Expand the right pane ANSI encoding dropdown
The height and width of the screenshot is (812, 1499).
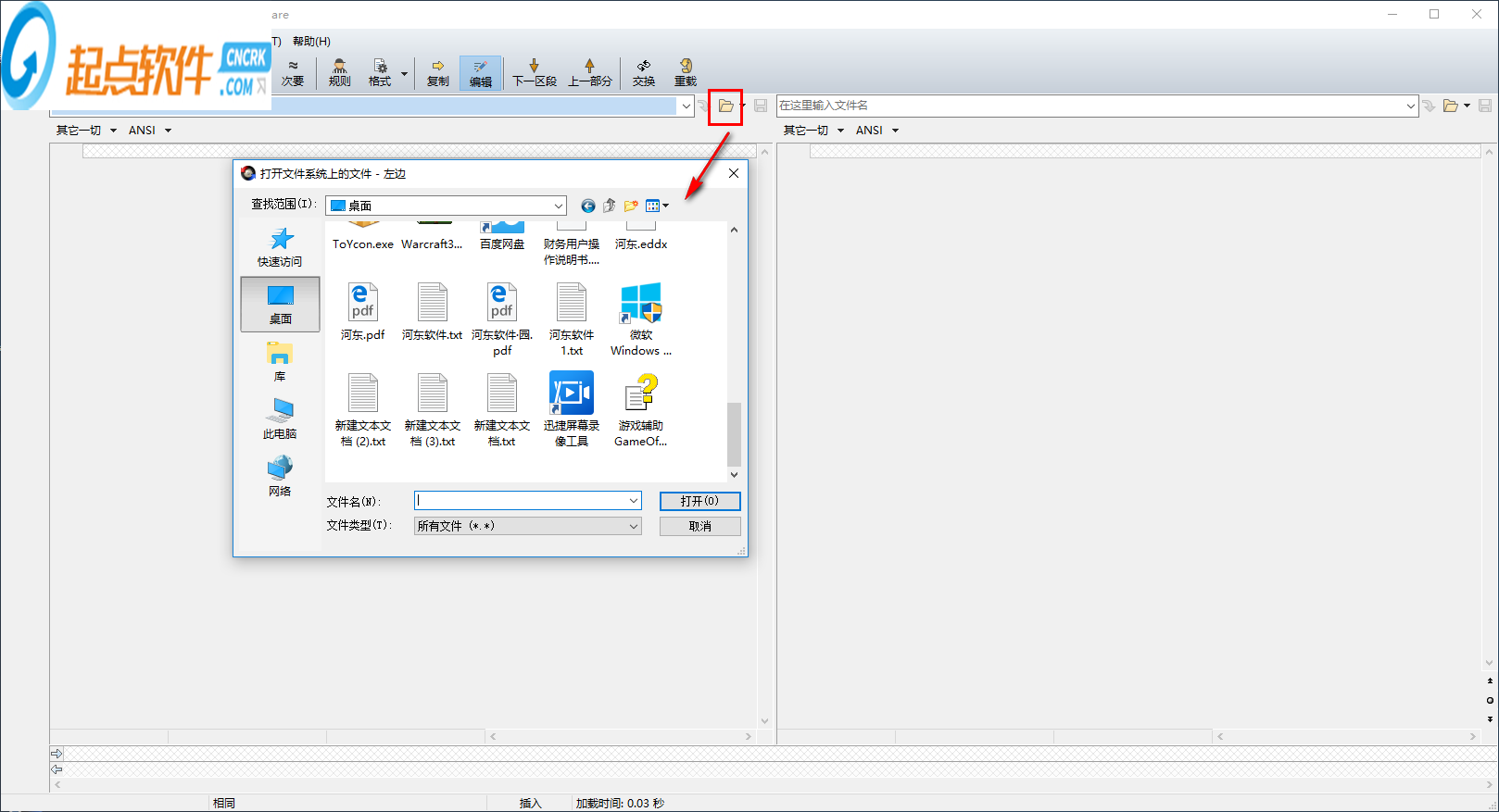point(895,131)
